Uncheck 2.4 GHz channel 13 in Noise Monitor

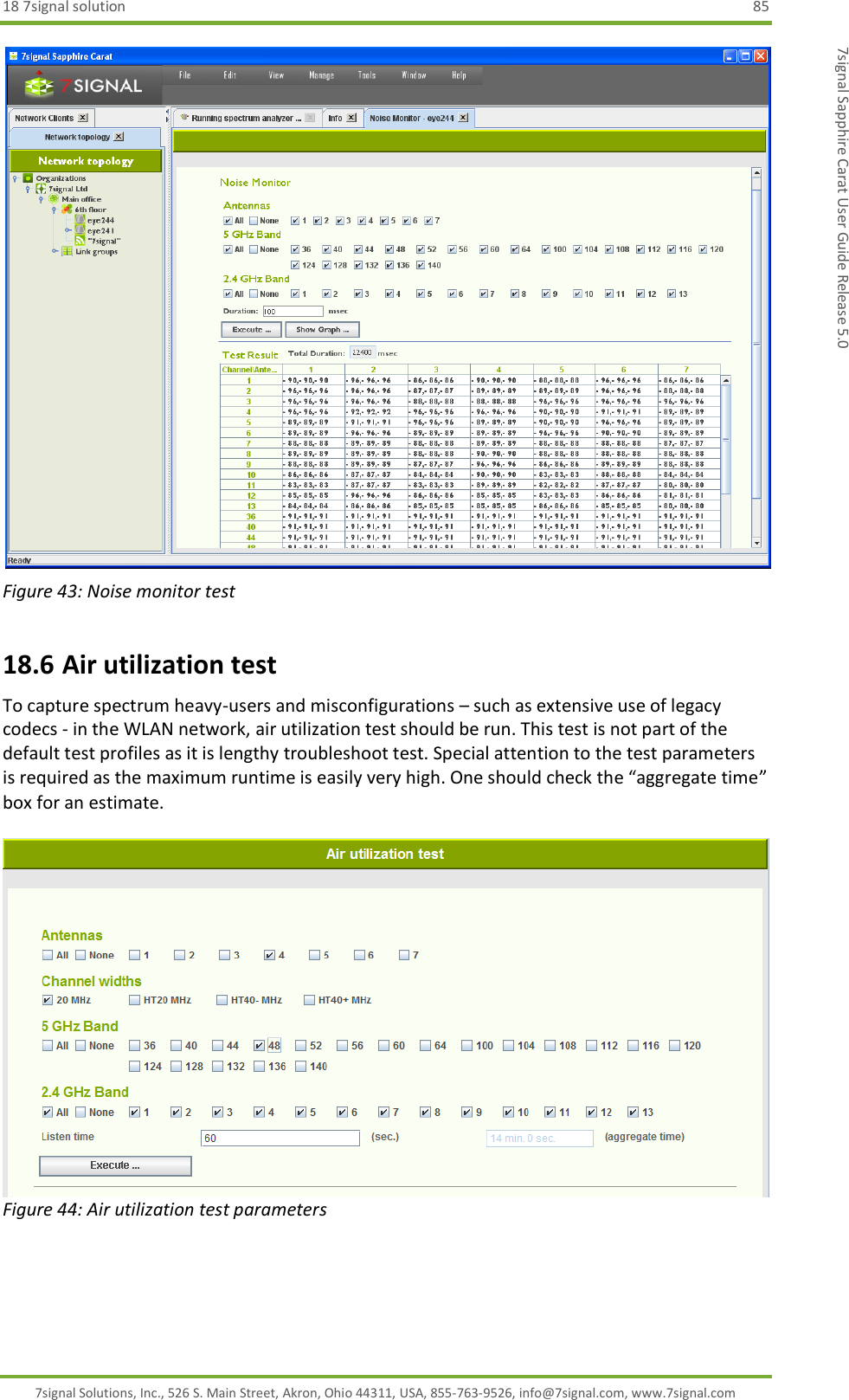coord(672,294)
